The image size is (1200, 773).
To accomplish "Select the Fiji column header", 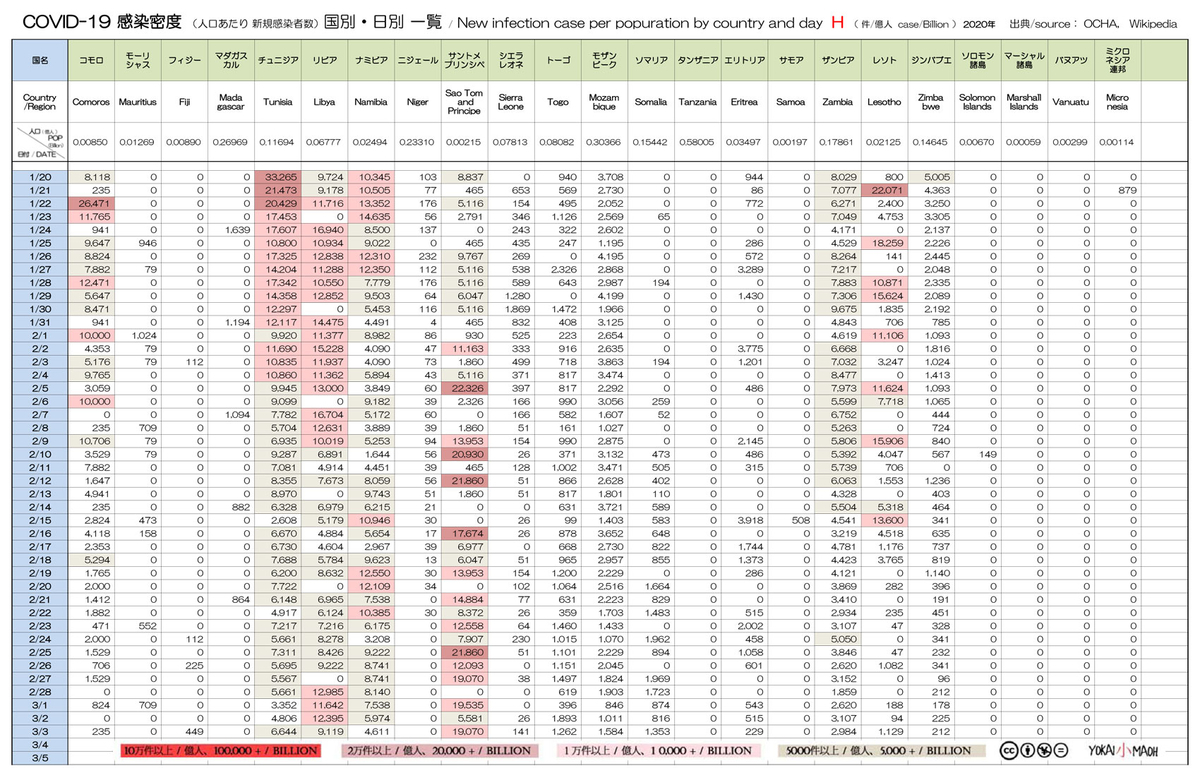I will pos(183,102).
